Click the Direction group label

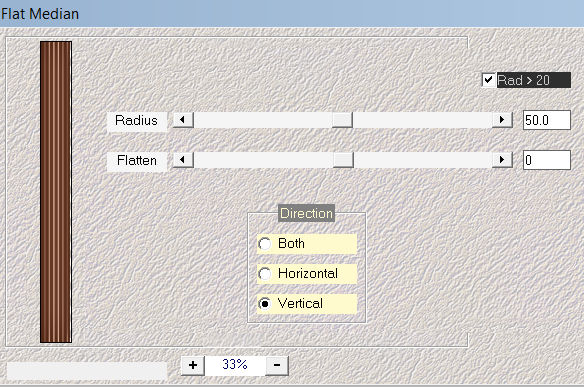(307, 213)
